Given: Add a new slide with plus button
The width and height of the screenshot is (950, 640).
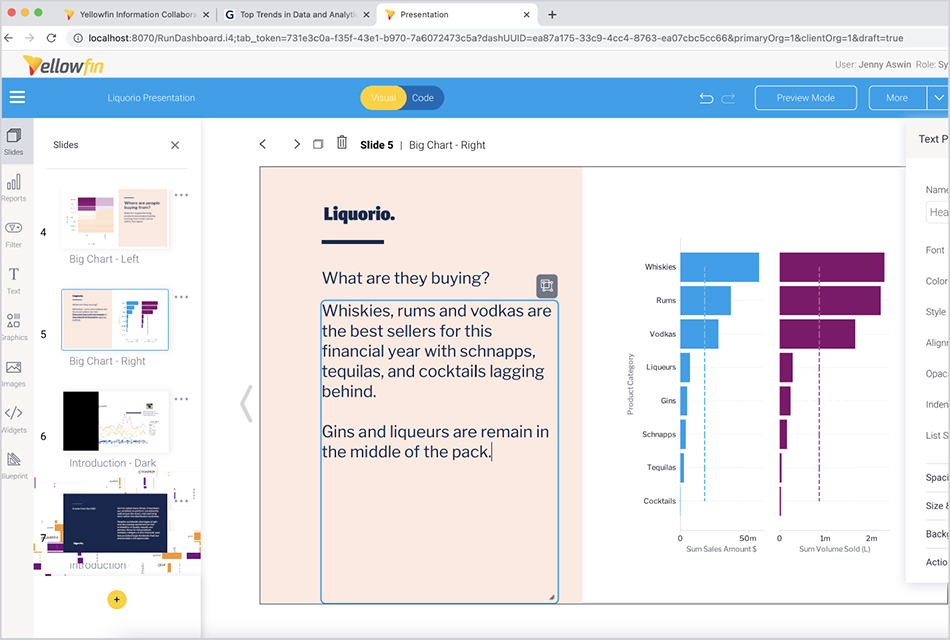Looking at the screenshot, I should tap(116, 600).
